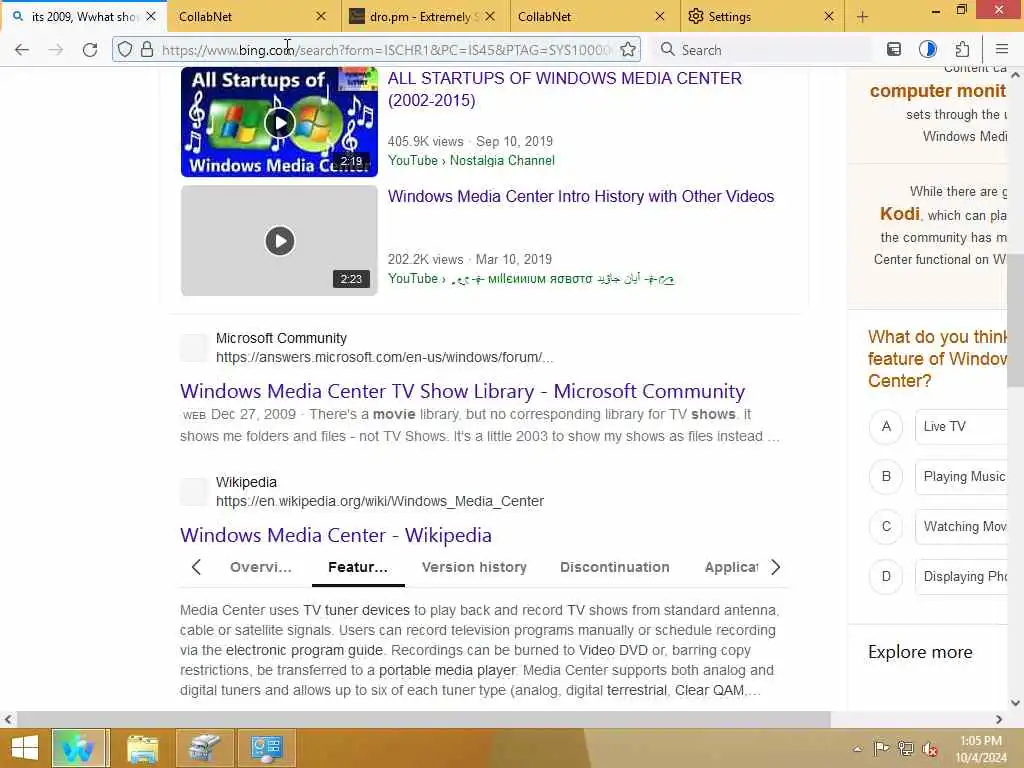Close the dro.pm tab
This screenshot has height=768, width=1024.
pyautogui.click(x=490, y=16)
